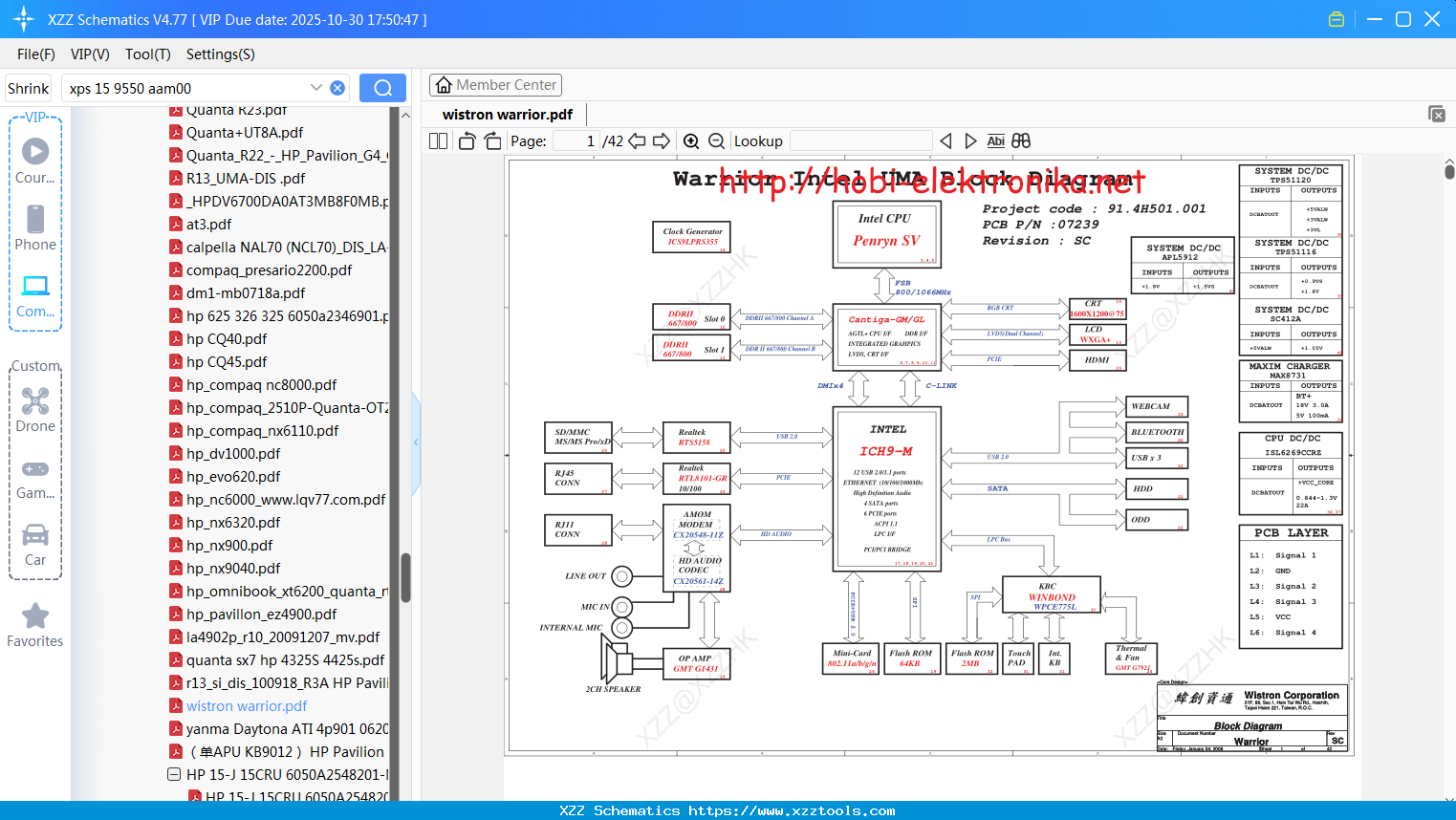Click the 42-page total count label
1456x820 pixels.
613,141
